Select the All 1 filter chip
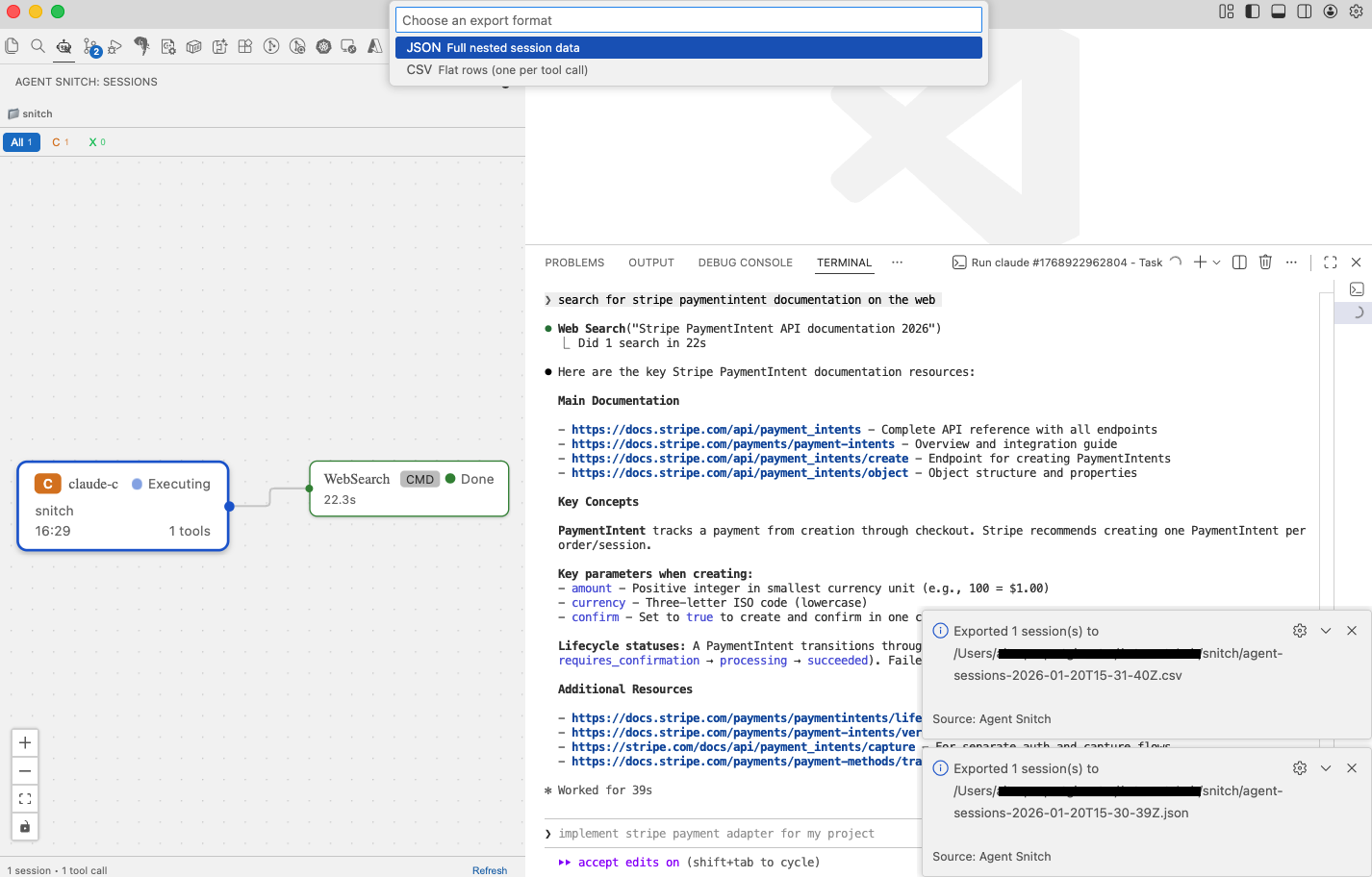The width and height of the screenshot is (1372, 877). [21, 142]
